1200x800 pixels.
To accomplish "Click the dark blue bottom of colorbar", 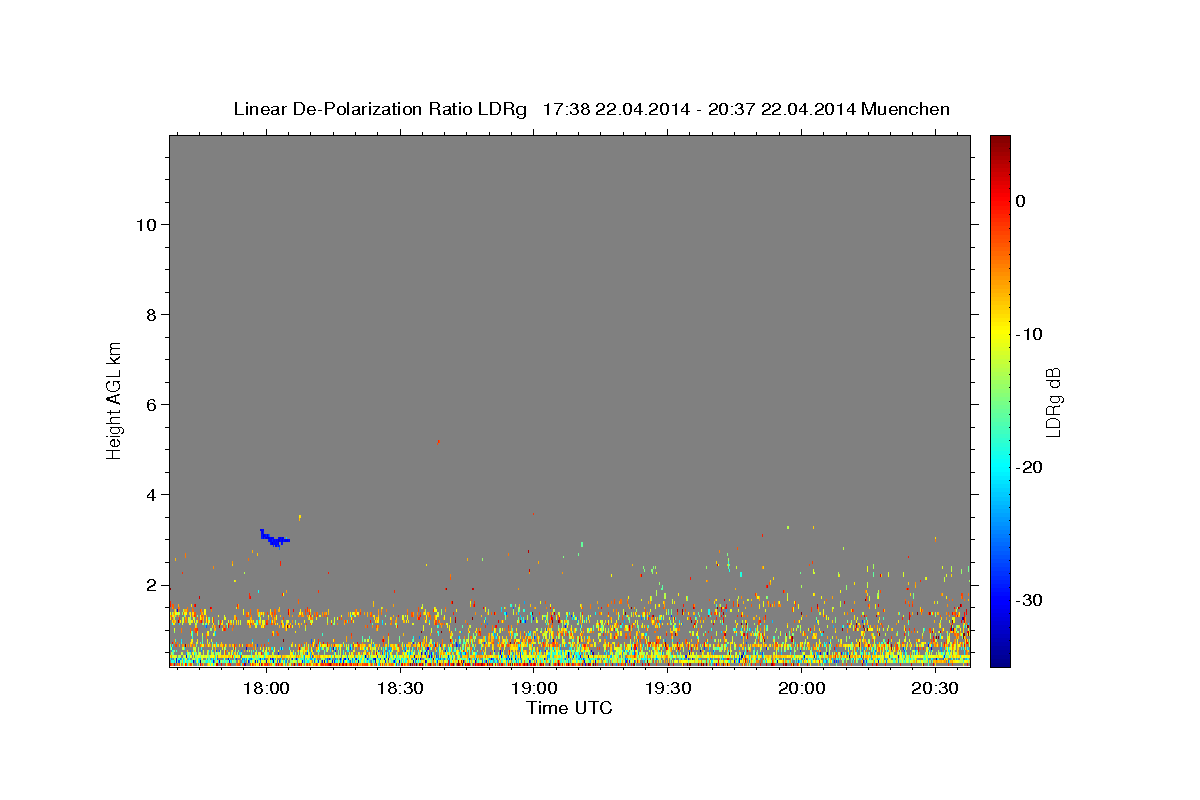I will [x=1000, y=659].
